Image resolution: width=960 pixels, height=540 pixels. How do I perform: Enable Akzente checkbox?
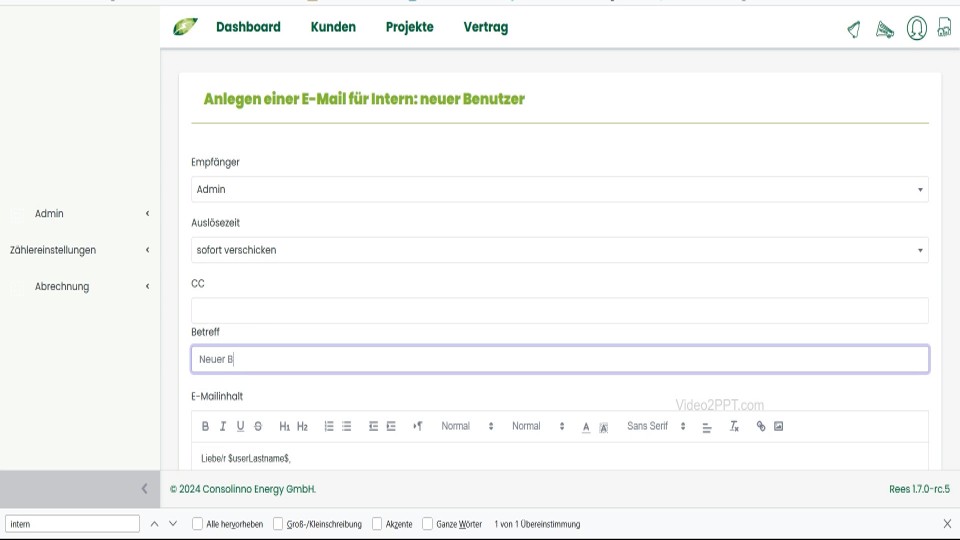point(377,524)
